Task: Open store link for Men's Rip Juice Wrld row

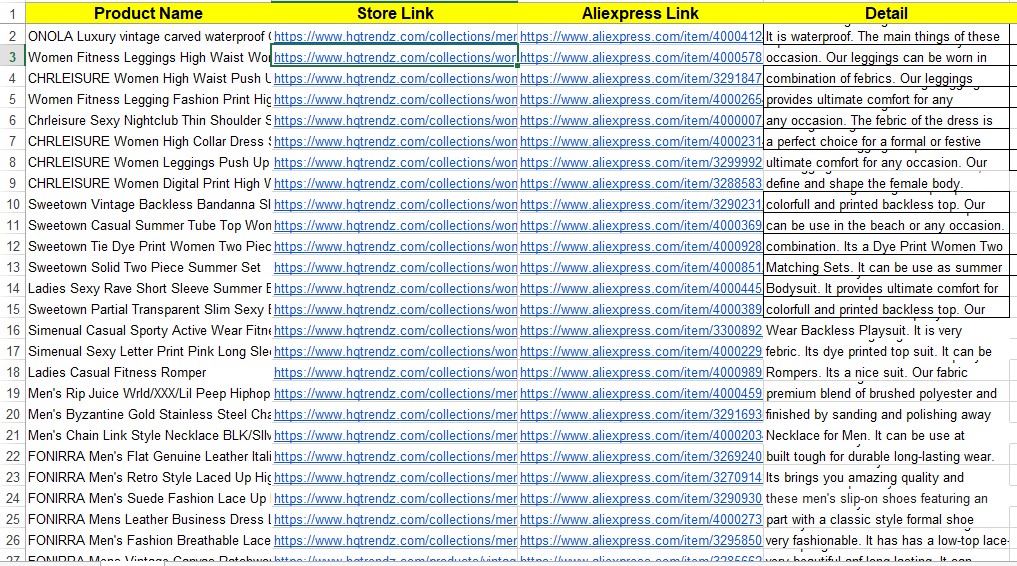Action: (395, 394)
